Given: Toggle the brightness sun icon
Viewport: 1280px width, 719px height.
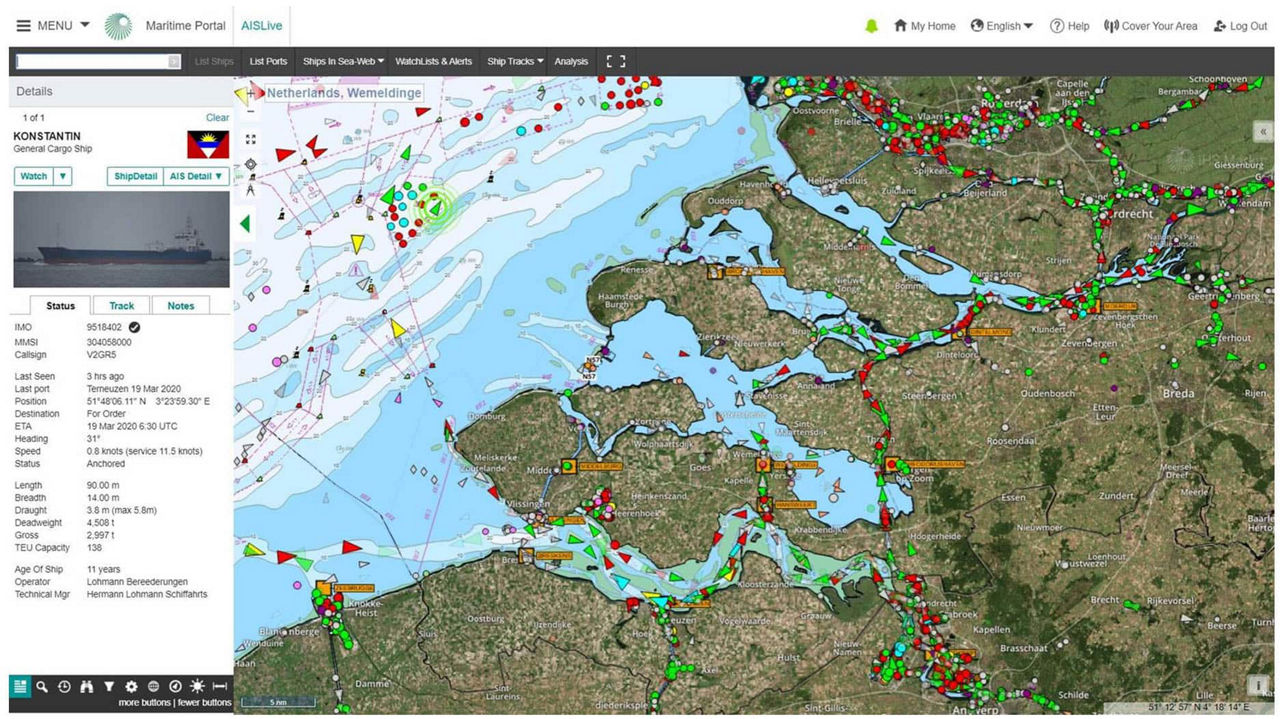Looking at the screenshot, I should tap(197, 687).
